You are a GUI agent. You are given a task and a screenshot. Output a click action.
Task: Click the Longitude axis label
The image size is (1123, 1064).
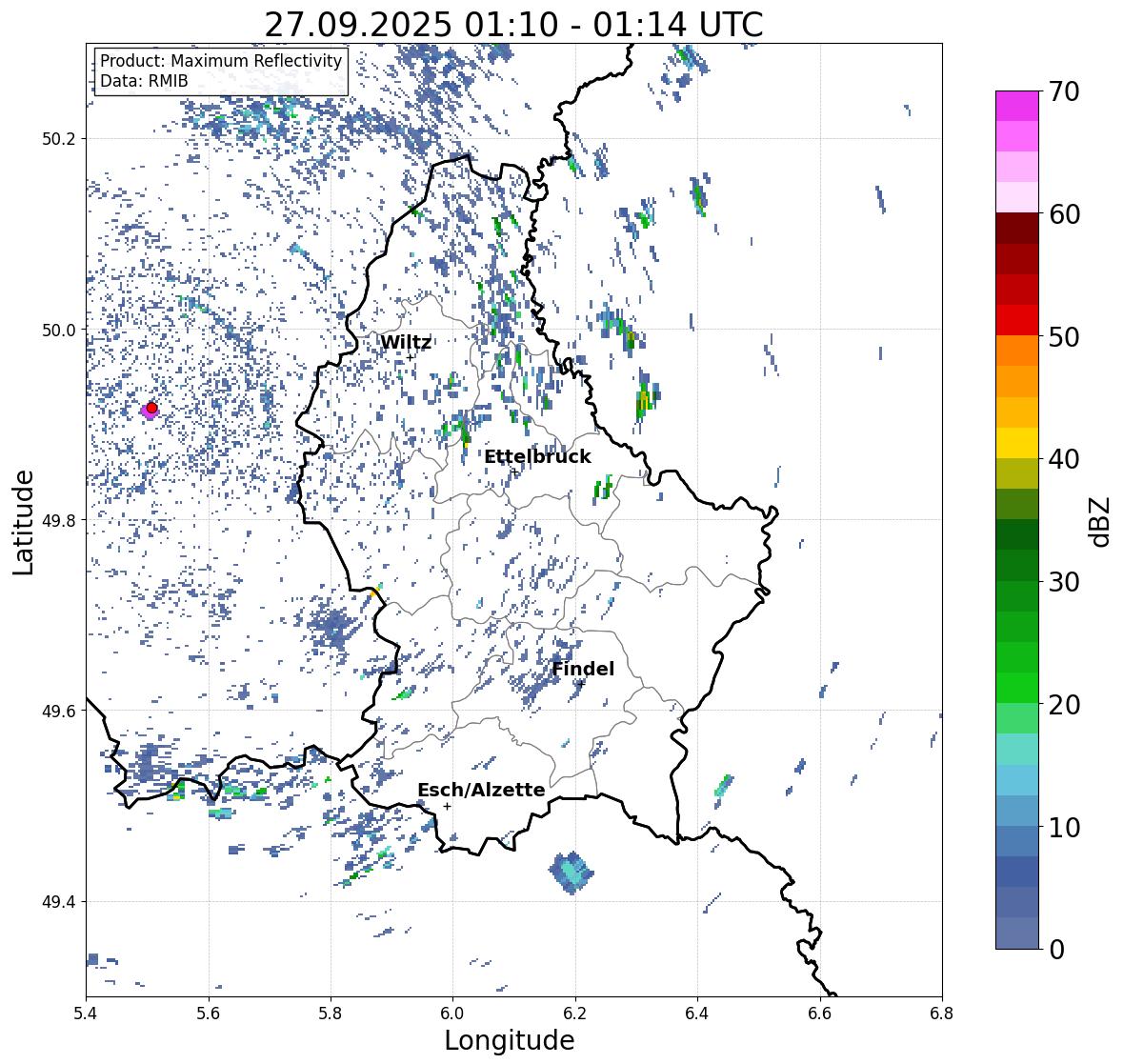pyautogui.click(x=510, y=1040)
